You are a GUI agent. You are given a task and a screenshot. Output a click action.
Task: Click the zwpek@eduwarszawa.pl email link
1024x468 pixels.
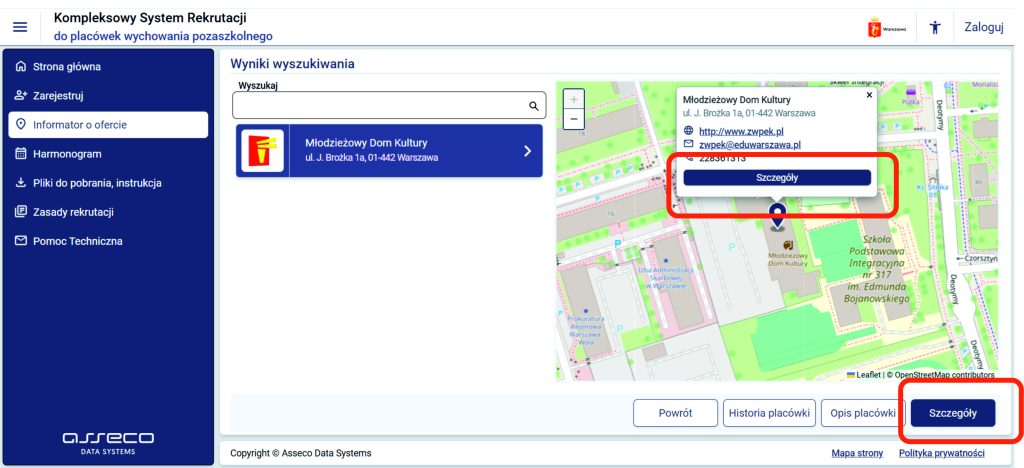point(750,144)
